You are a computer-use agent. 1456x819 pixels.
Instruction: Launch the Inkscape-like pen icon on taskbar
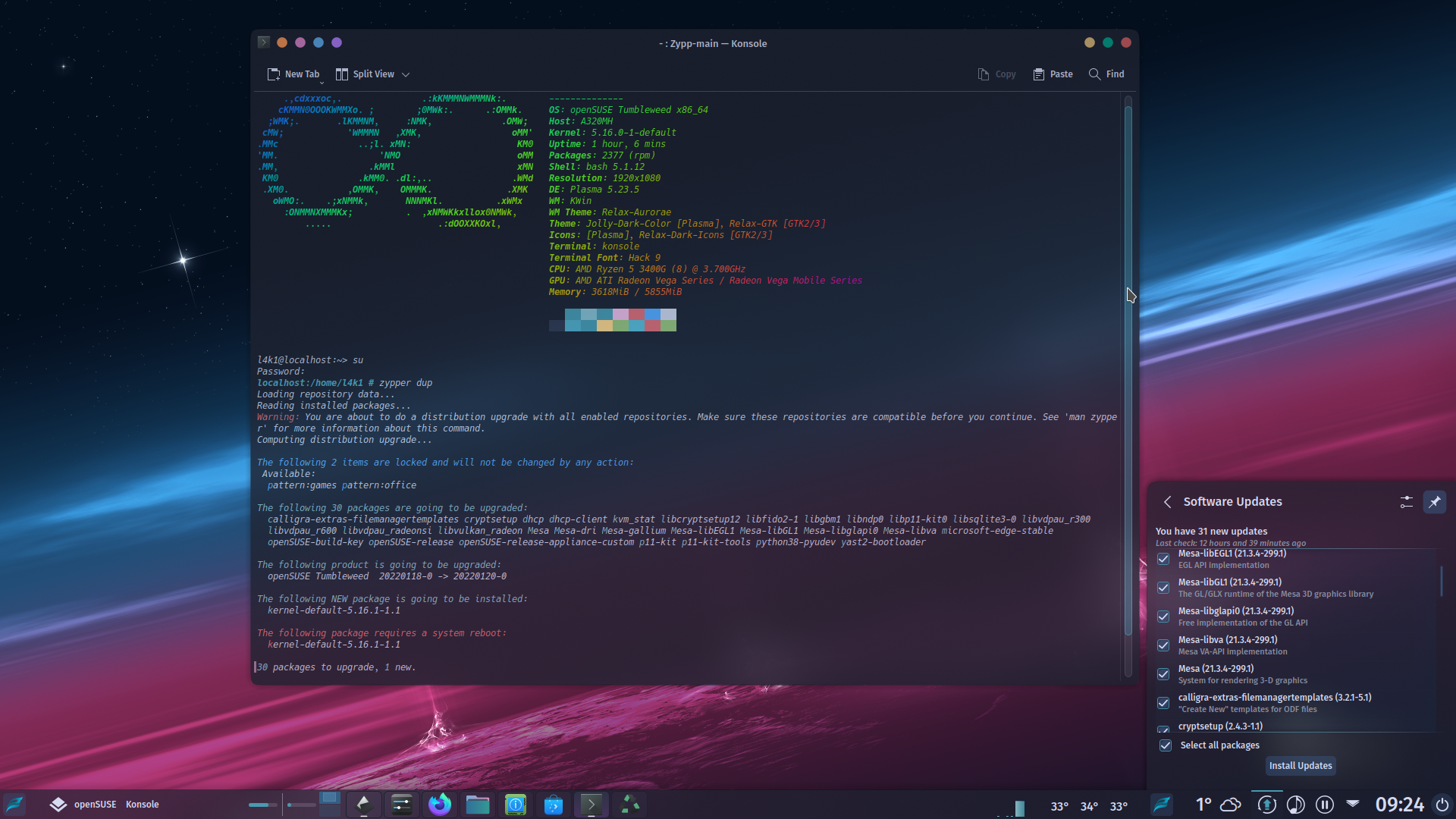[x=363, y=805]
